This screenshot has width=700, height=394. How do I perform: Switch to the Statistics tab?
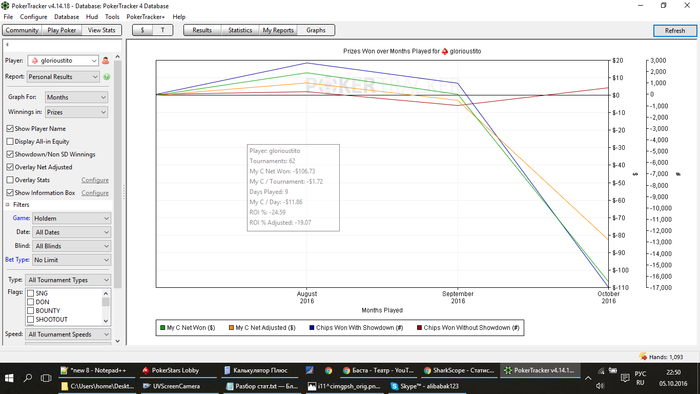pos(240,30)
